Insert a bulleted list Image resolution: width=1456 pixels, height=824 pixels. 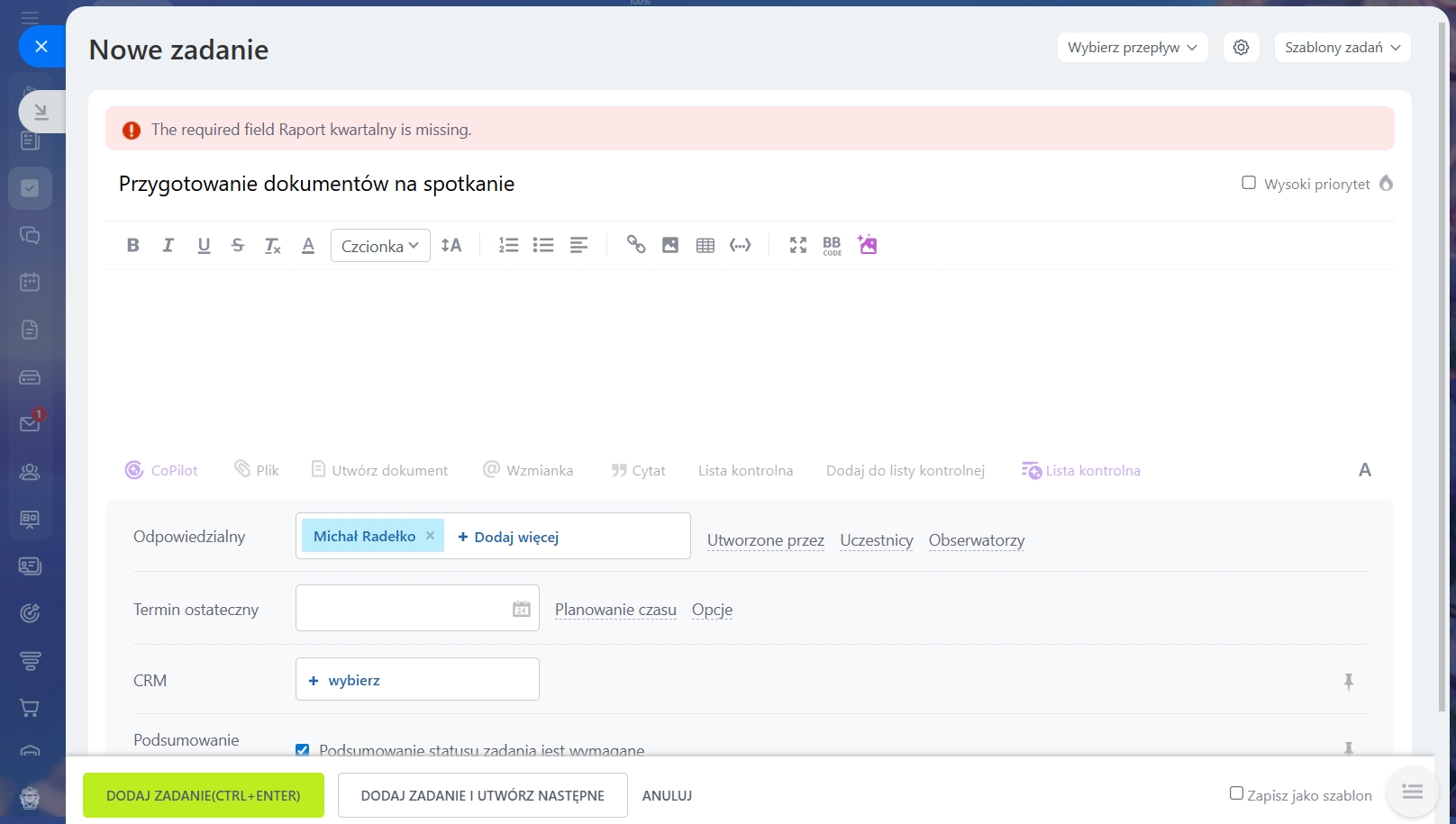[x=543, y=245]
